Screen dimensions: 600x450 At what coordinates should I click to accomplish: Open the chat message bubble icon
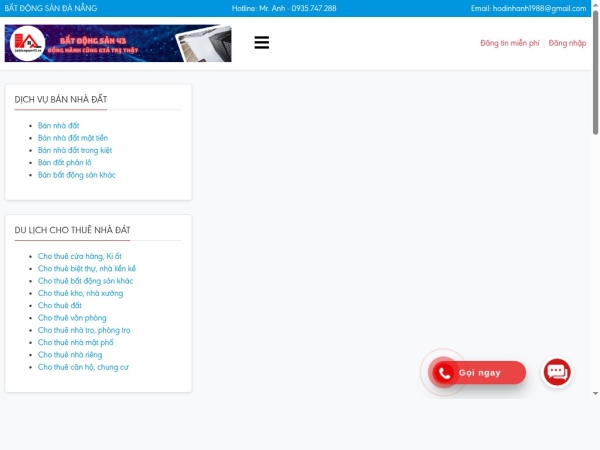(557, 372)
